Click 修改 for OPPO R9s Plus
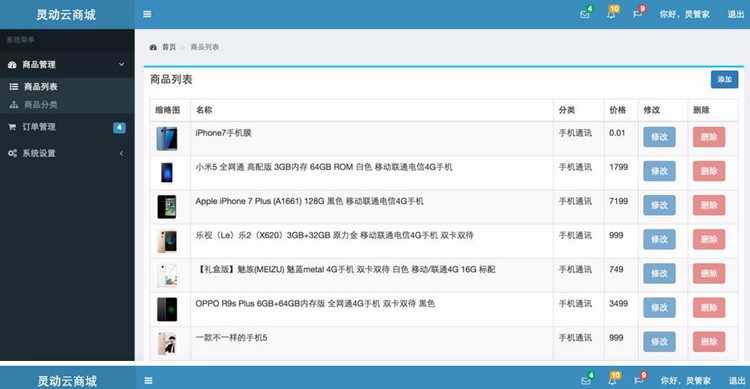 tap(659, 308)
